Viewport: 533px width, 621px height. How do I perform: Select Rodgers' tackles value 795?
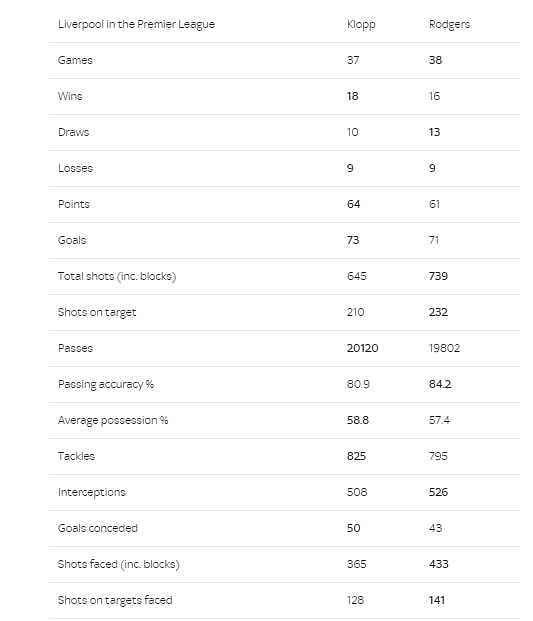tap(438, 456)
